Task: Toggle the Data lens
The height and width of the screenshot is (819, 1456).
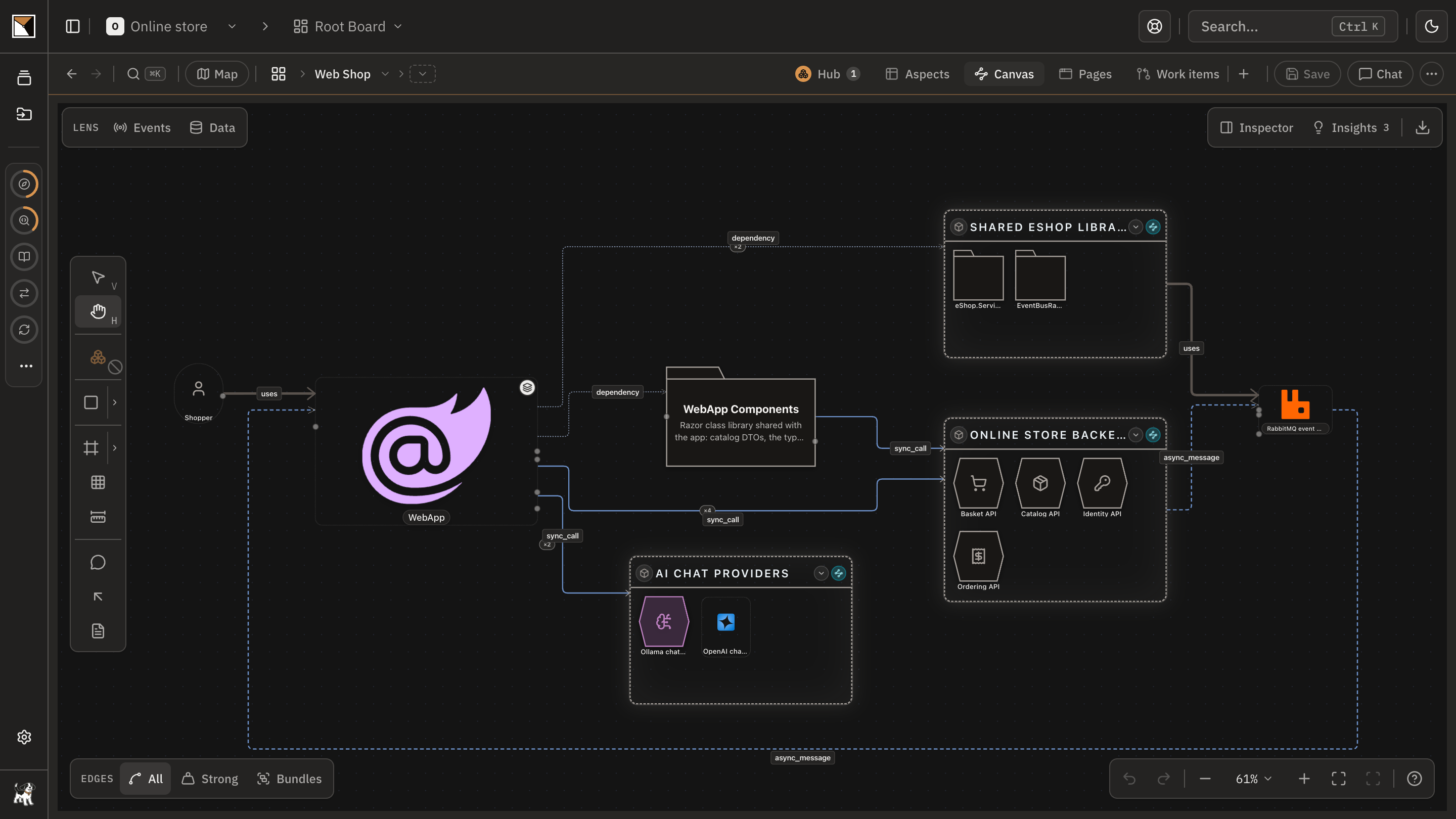Action: 212,128
